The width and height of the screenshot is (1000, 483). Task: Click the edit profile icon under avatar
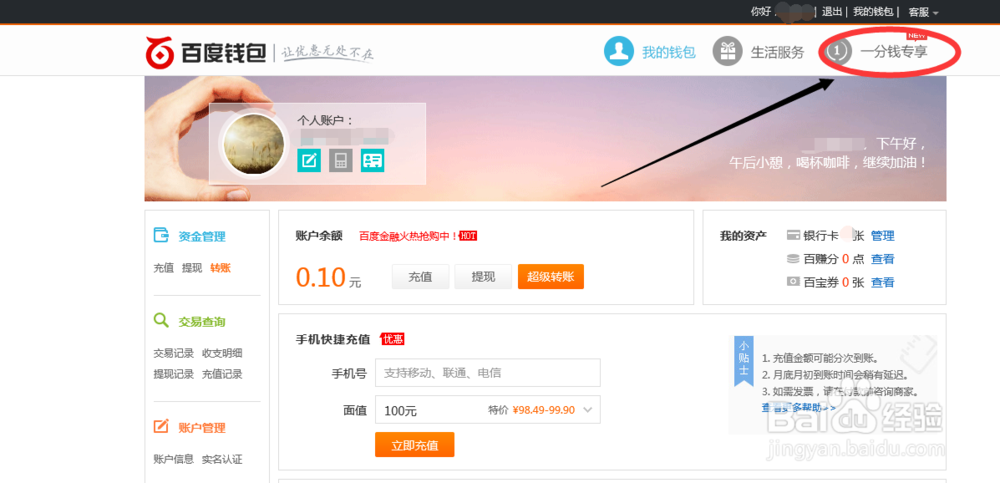(309, 160)
